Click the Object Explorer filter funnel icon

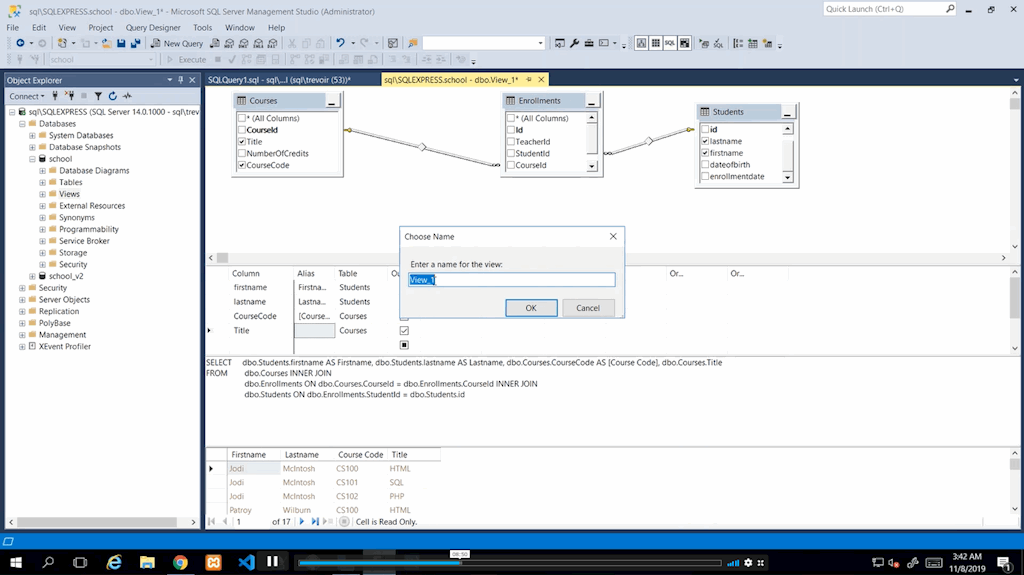98,96
